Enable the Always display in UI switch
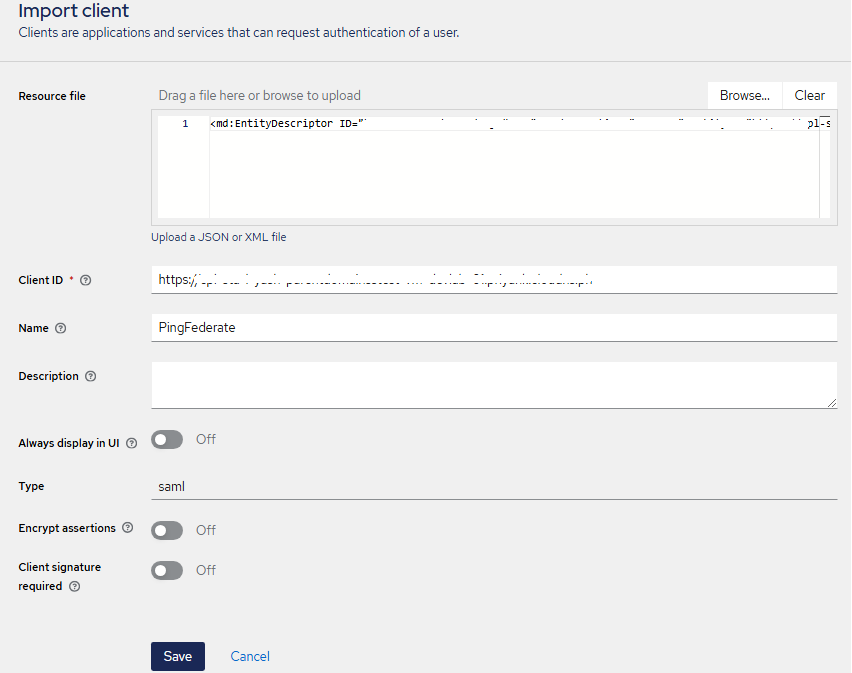This screenshot has width=852, height=673. [x=167, y=440]
